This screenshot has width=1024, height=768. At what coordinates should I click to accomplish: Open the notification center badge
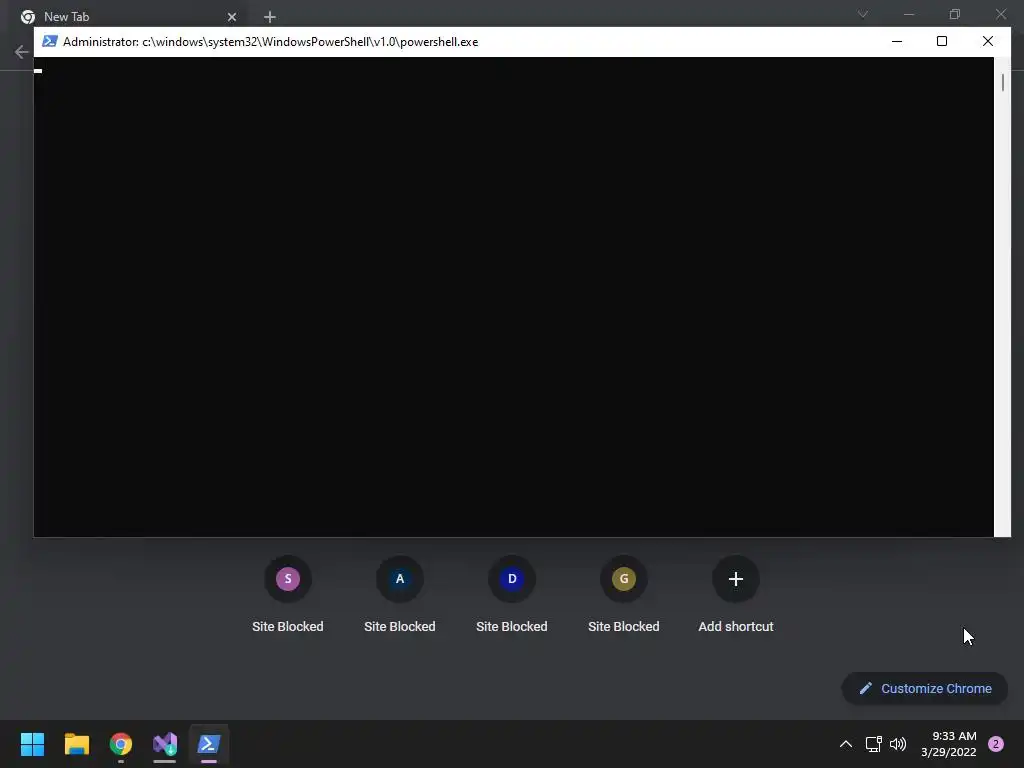(995, 744)
